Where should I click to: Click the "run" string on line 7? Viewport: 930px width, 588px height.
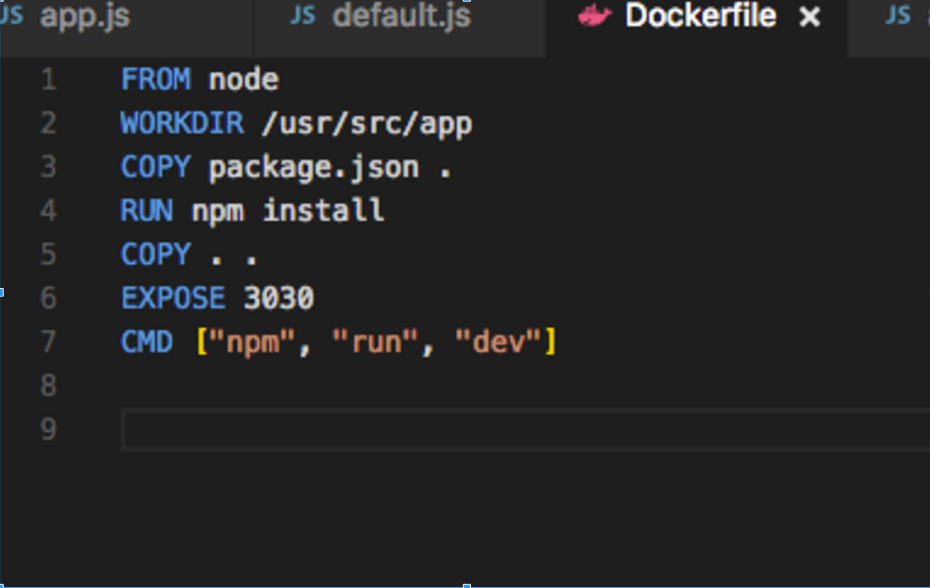point(375,342)
